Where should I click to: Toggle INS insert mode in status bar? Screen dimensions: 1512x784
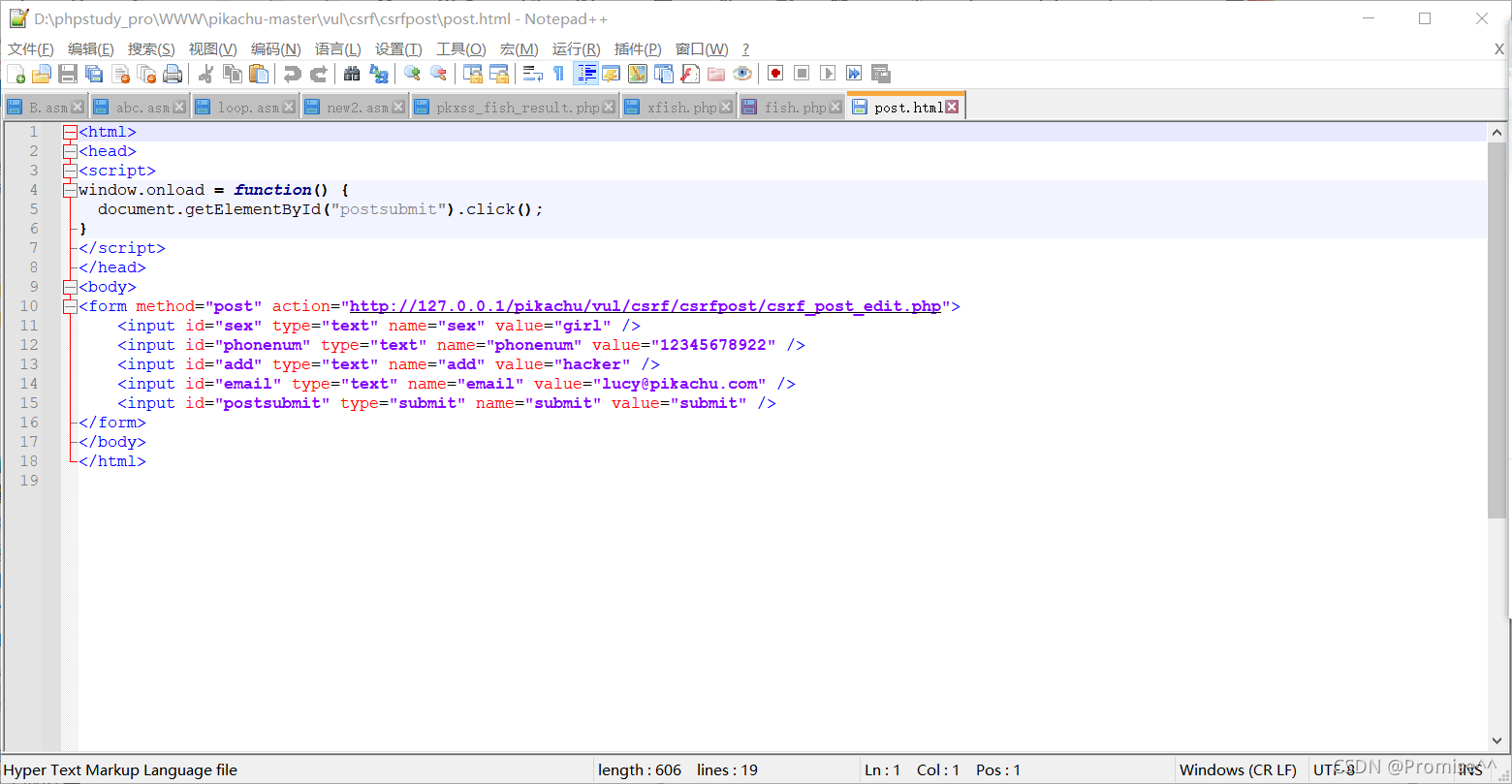point(1471,770)
